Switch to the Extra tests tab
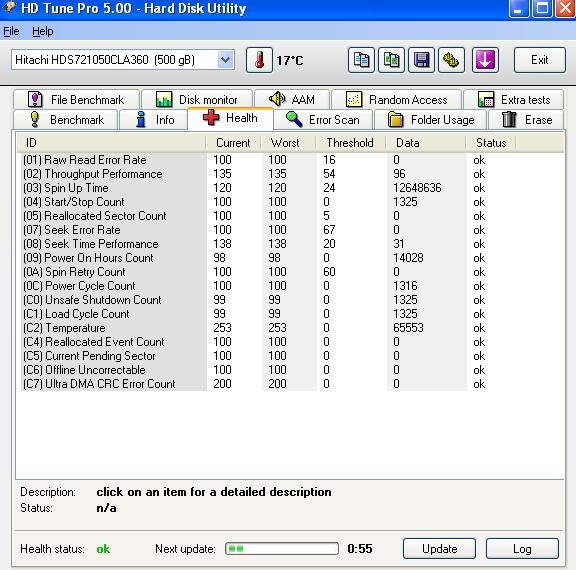This screenshot has height=570, width=576. pyautogui.click(x=514, y=100)
